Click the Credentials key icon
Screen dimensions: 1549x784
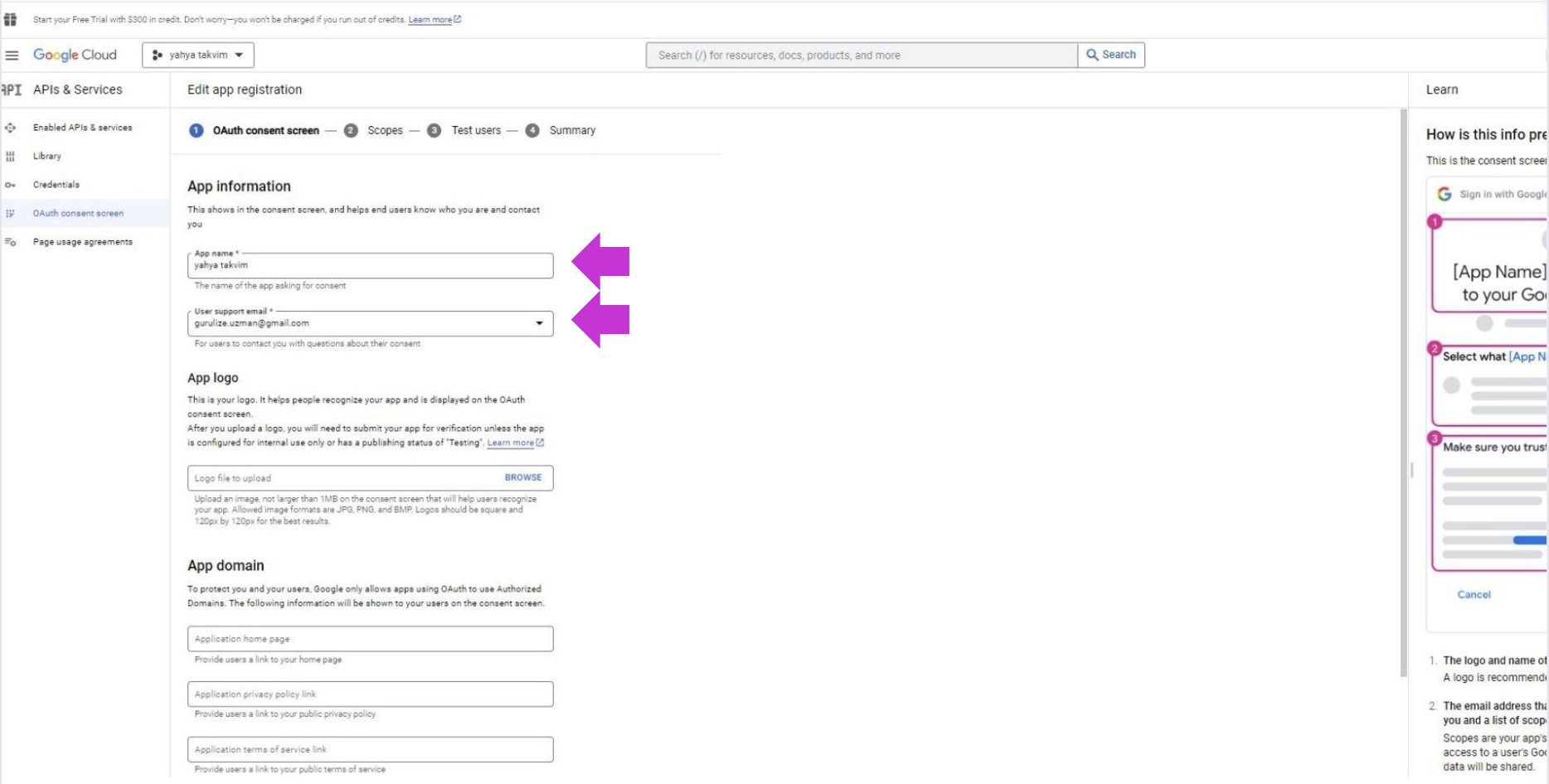click(10, 185)
